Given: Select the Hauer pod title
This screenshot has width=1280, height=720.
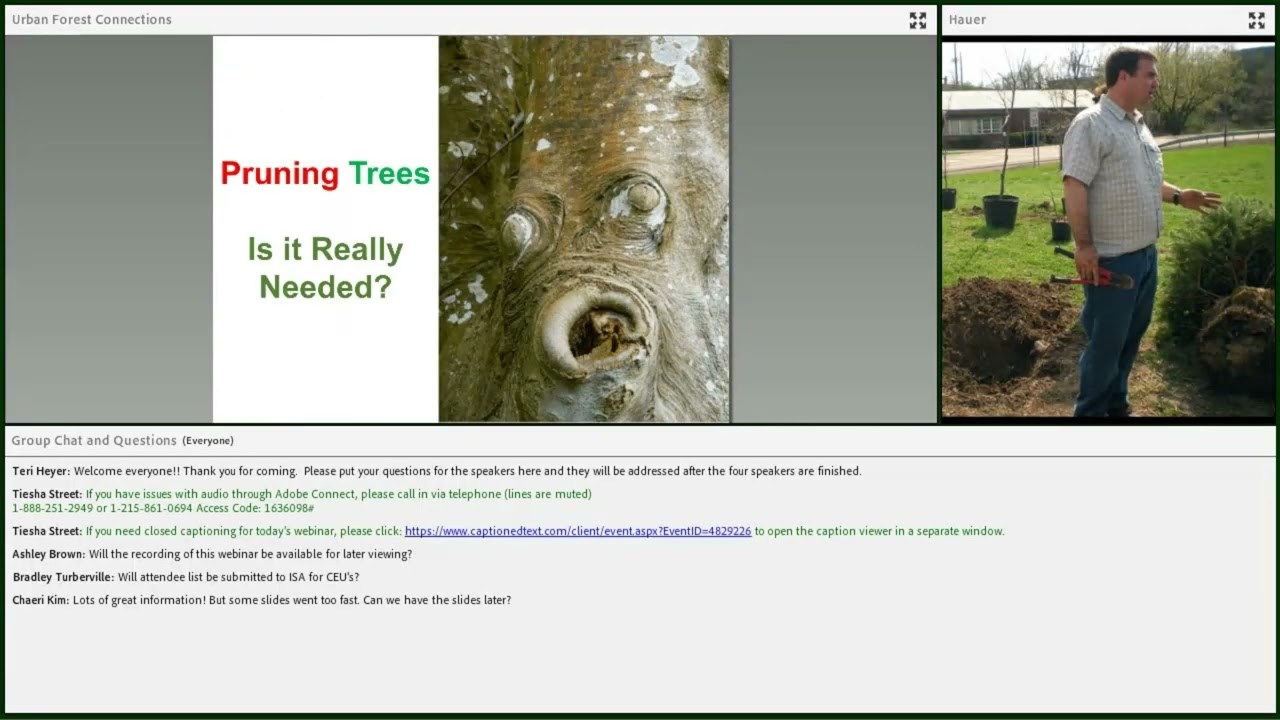Looking at the screenshot, I should 967,20.
